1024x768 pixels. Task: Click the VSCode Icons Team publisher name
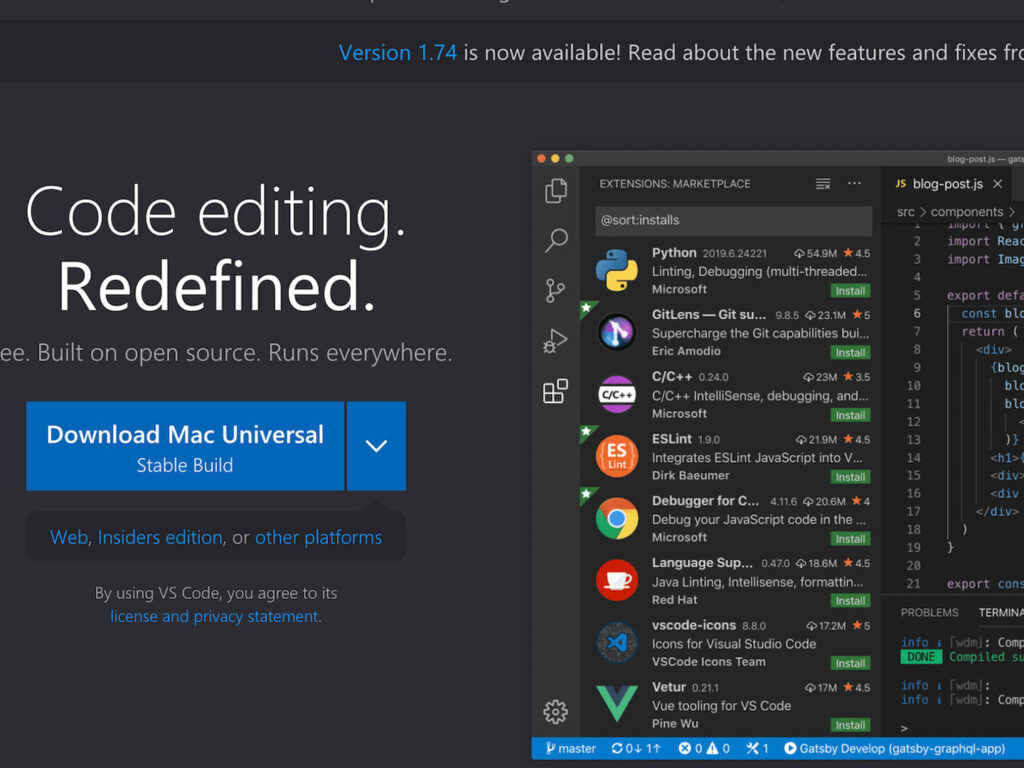pyautogui.click(x=709, y=662)
